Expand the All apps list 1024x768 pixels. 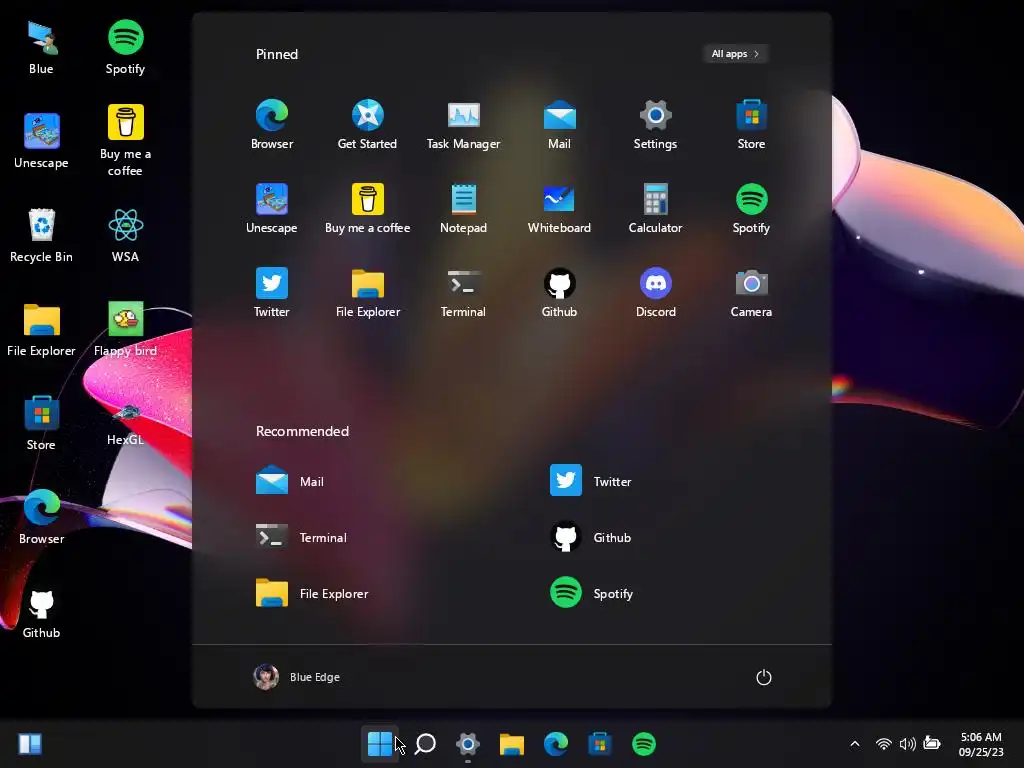click(735, 54)
